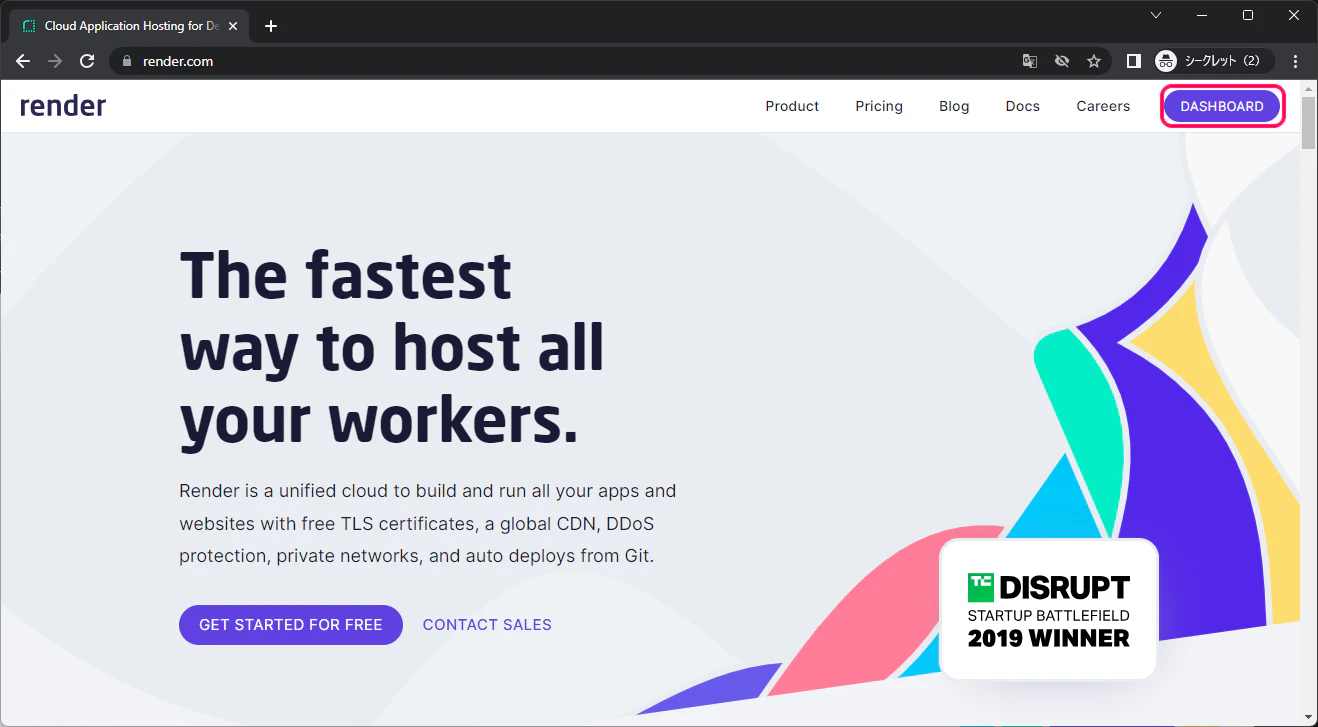The width and height of the screenshot is (1318, 727).
Task: Click the Disrupt 2019 Winner badge
Action: tap(1048, 609)
